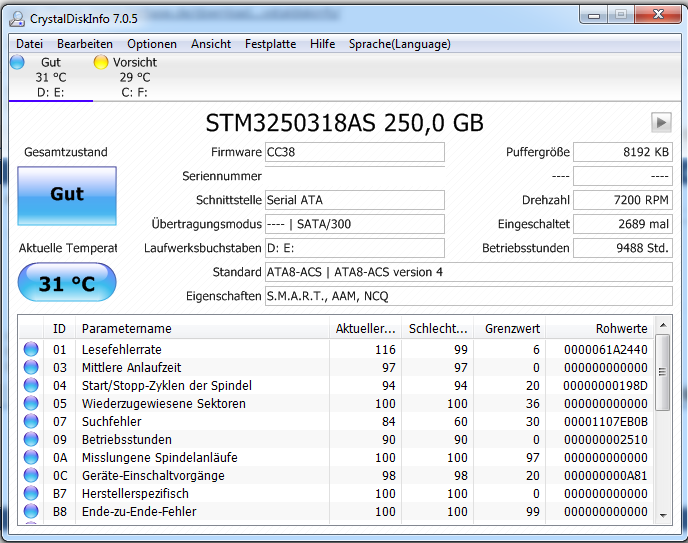The height and width of the screenshot is (543, 688).
Task: Click the status orb for Suchfehler
Action: [31, 421]
